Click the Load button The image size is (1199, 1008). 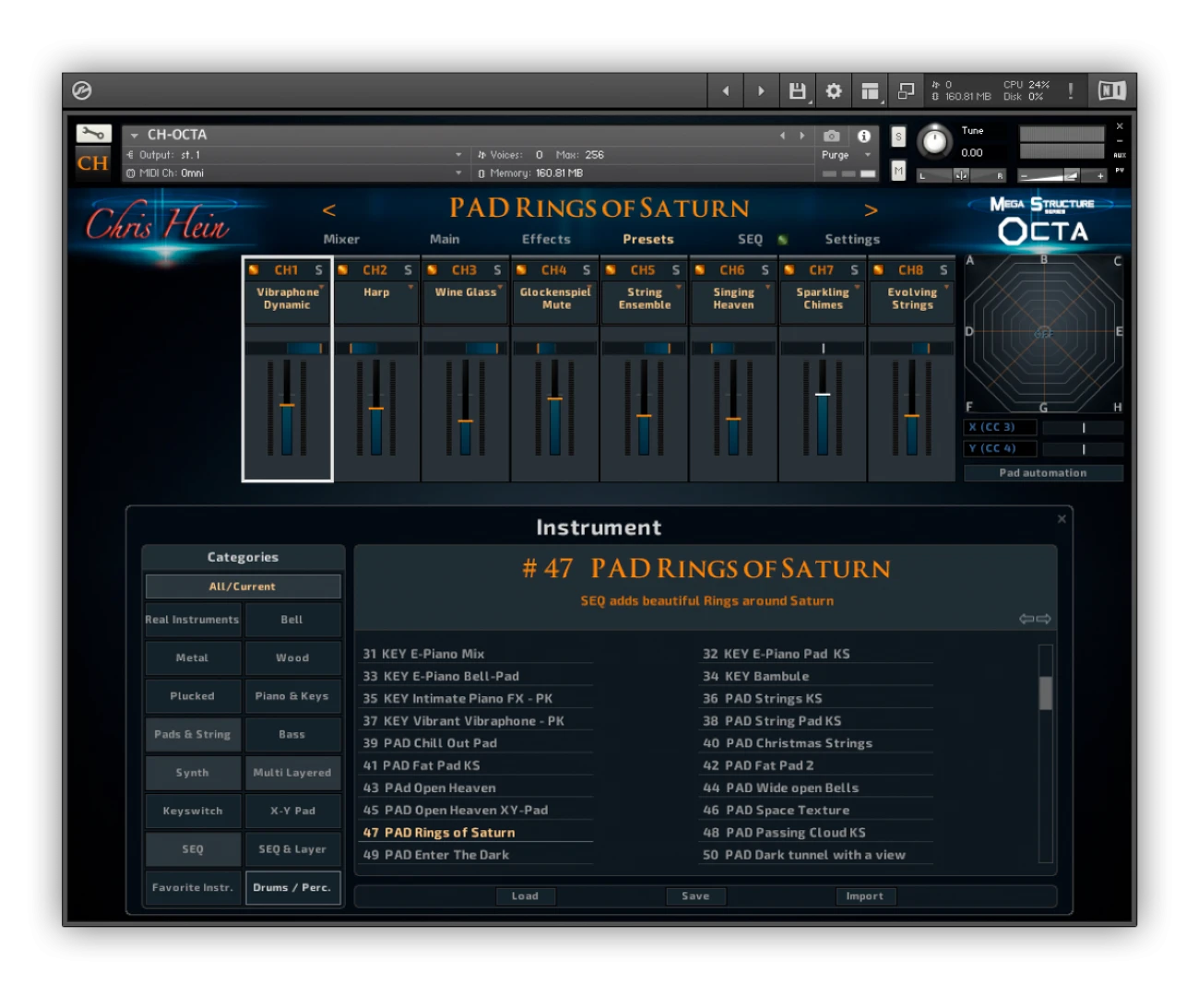coord(525,896)
